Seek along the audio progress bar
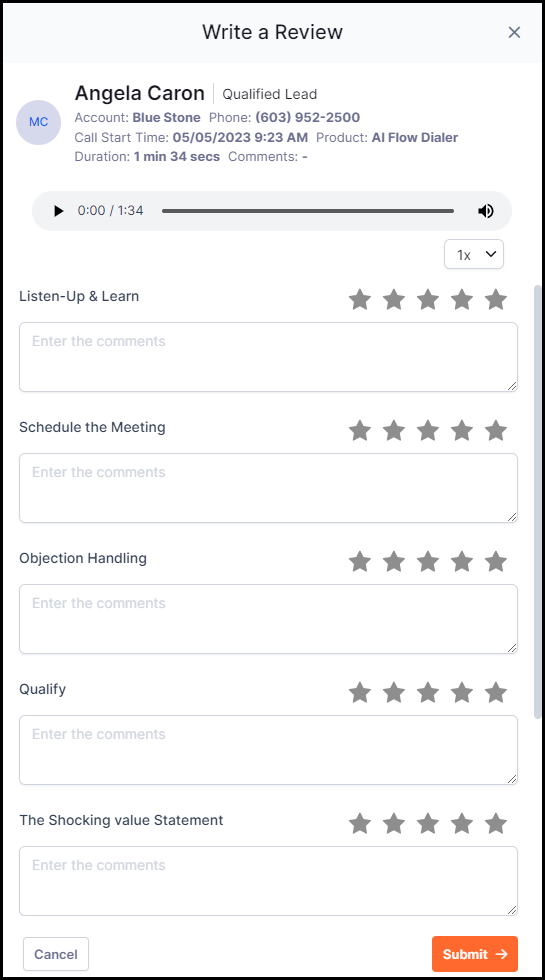 click(x=308, y=211)
